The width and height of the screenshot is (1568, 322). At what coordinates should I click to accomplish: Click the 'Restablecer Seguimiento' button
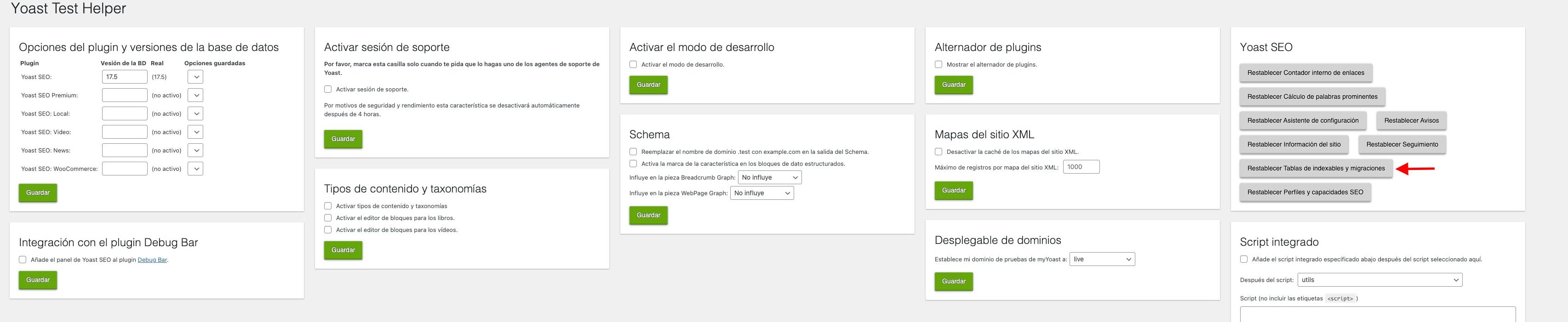[x=1402, y=145]
